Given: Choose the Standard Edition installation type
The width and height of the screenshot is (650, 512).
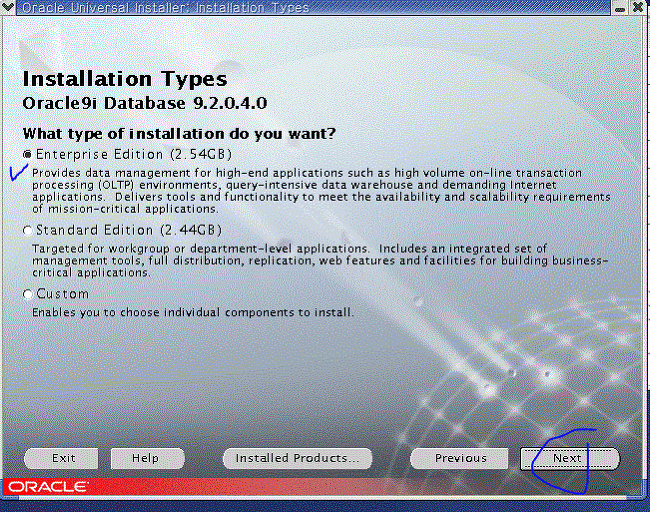Looking at the screenshot, I should click(x=27, y=231).
